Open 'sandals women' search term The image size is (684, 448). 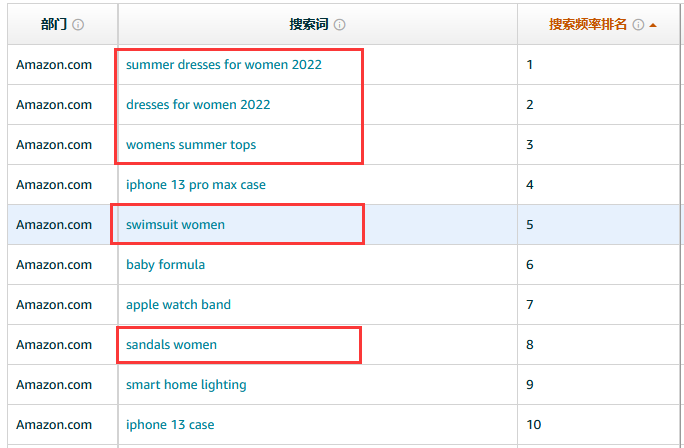(171, 345)
